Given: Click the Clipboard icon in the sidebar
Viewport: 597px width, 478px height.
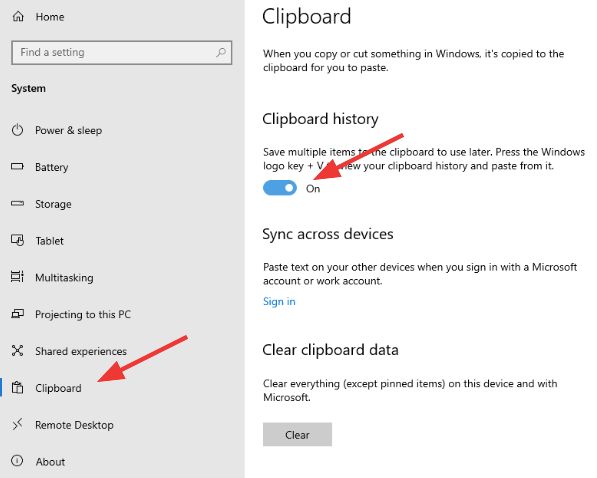Looking at the screenshot, I should point(17,388).
